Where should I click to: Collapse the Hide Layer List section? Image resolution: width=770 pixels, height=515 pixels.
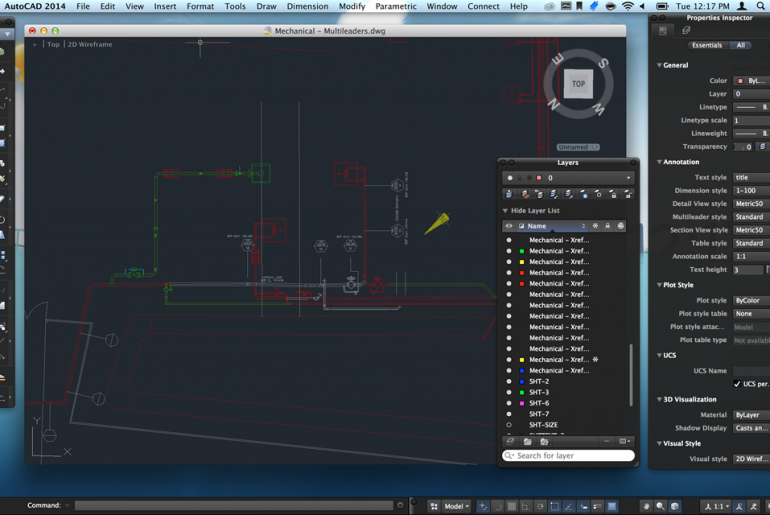pos(505,211)
